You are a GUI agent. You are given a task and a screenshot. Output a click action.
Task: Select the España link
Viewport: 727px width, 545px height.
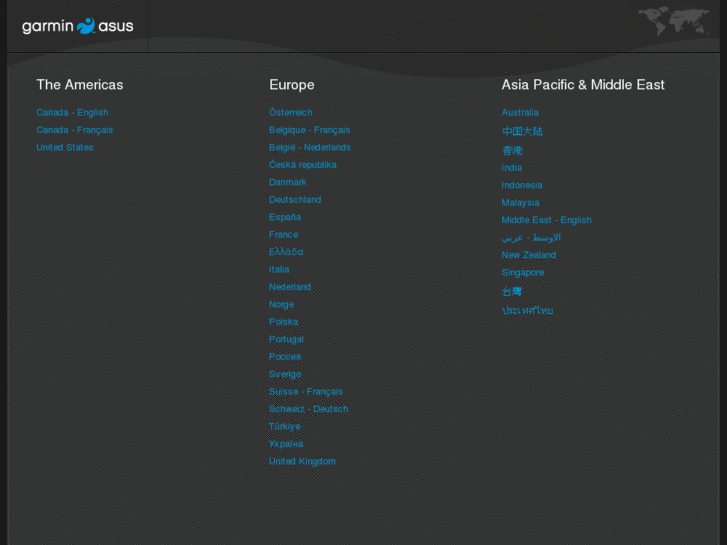click(285, 217)
